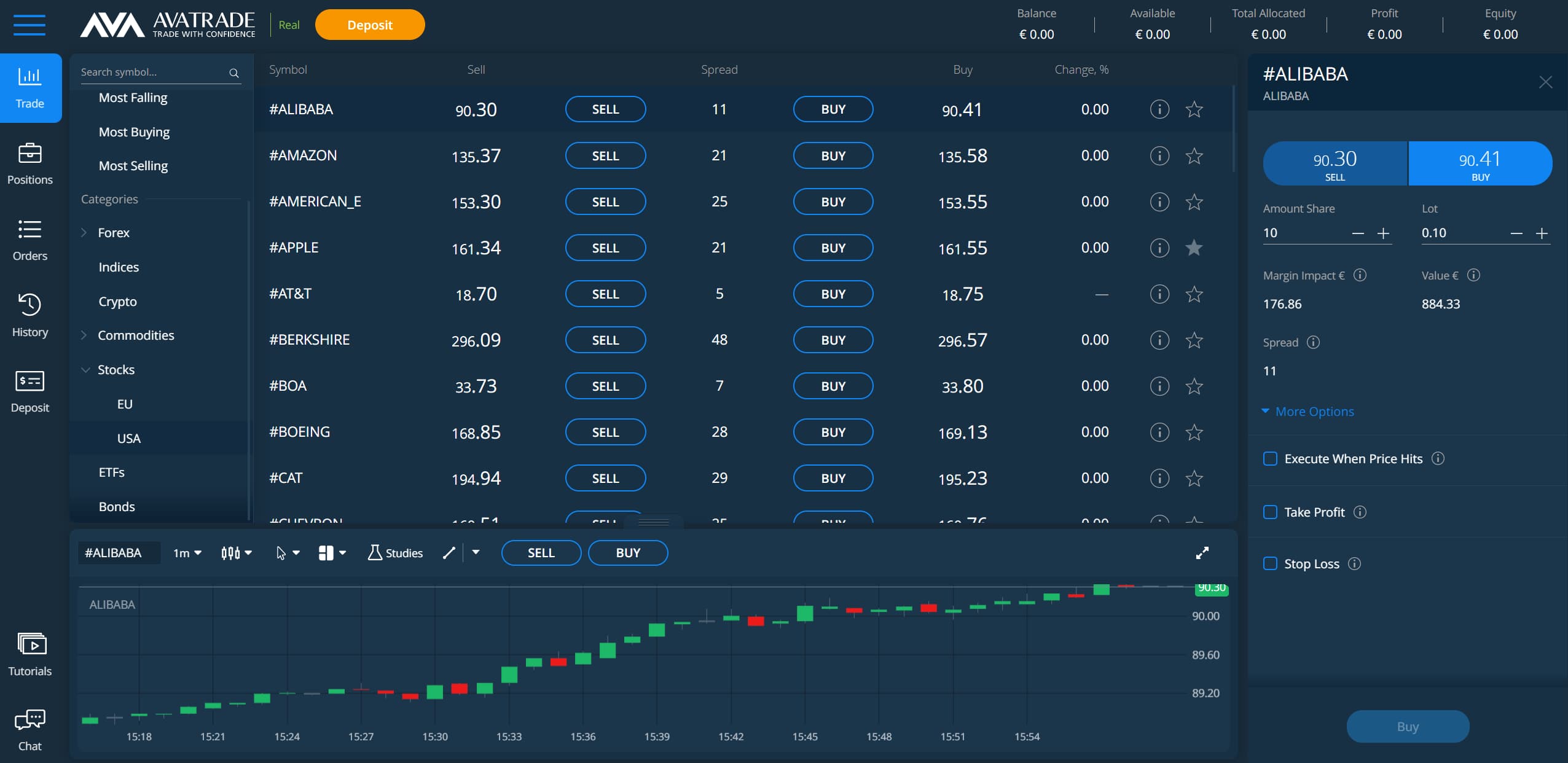This screenshot has width=1568, height=763.
Task: Click the Stop Loss info icon
Action: click(x=1354, y=563)
